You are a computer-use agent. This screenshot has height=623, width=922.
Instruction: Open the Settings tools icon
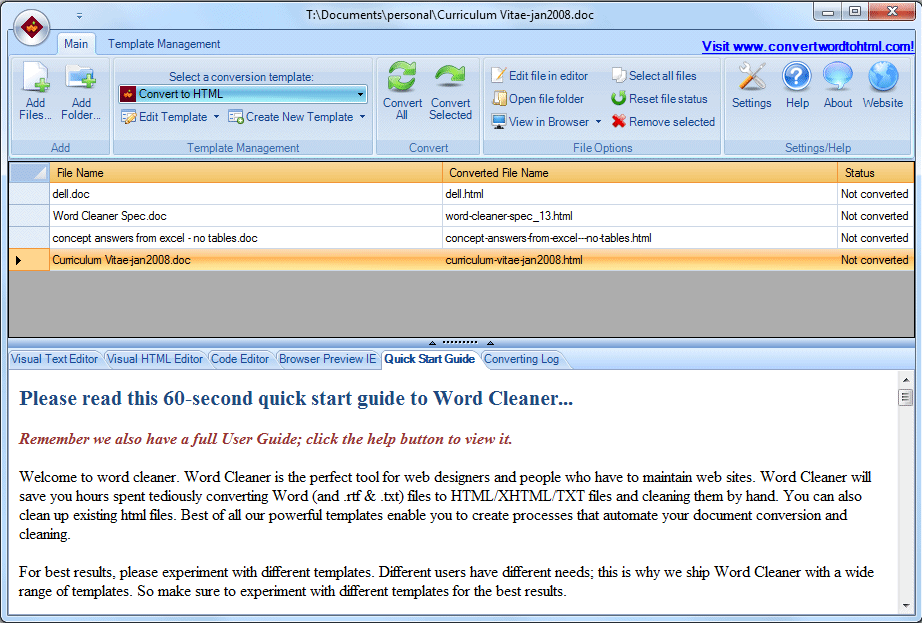point(751,78)
